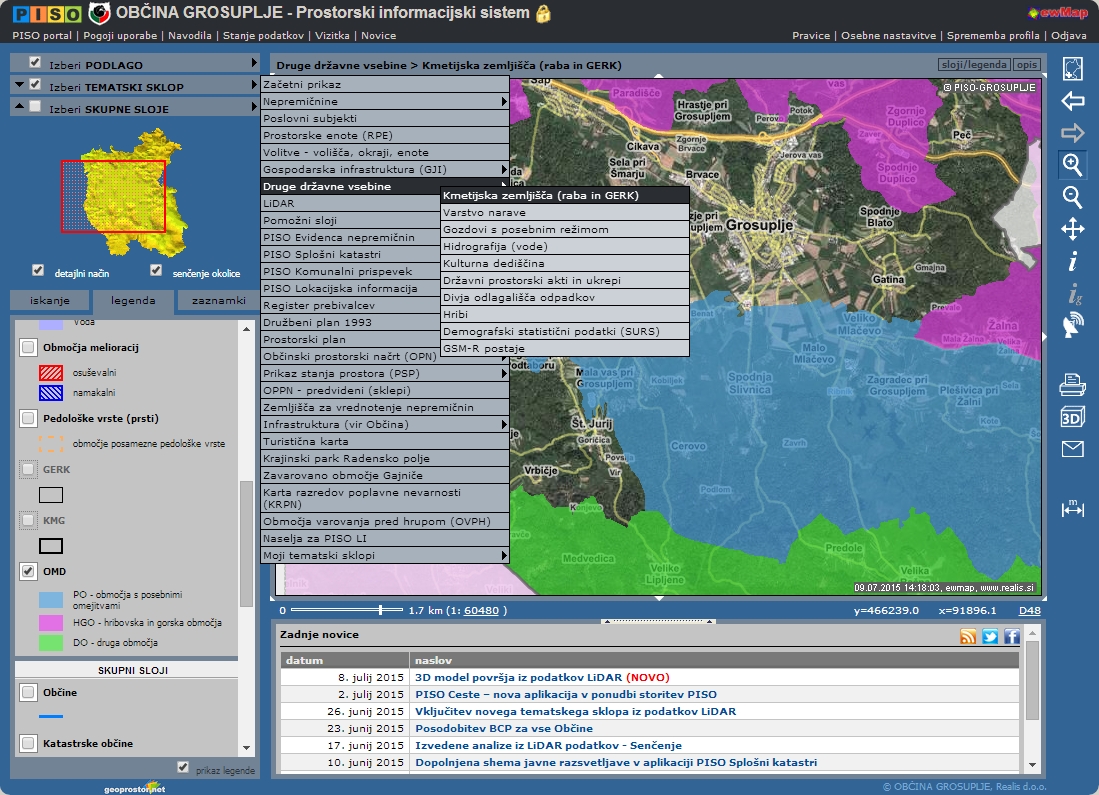The image size is (1099, 795).
Task: Open the 3D view tool
Action: [1072, 416]
